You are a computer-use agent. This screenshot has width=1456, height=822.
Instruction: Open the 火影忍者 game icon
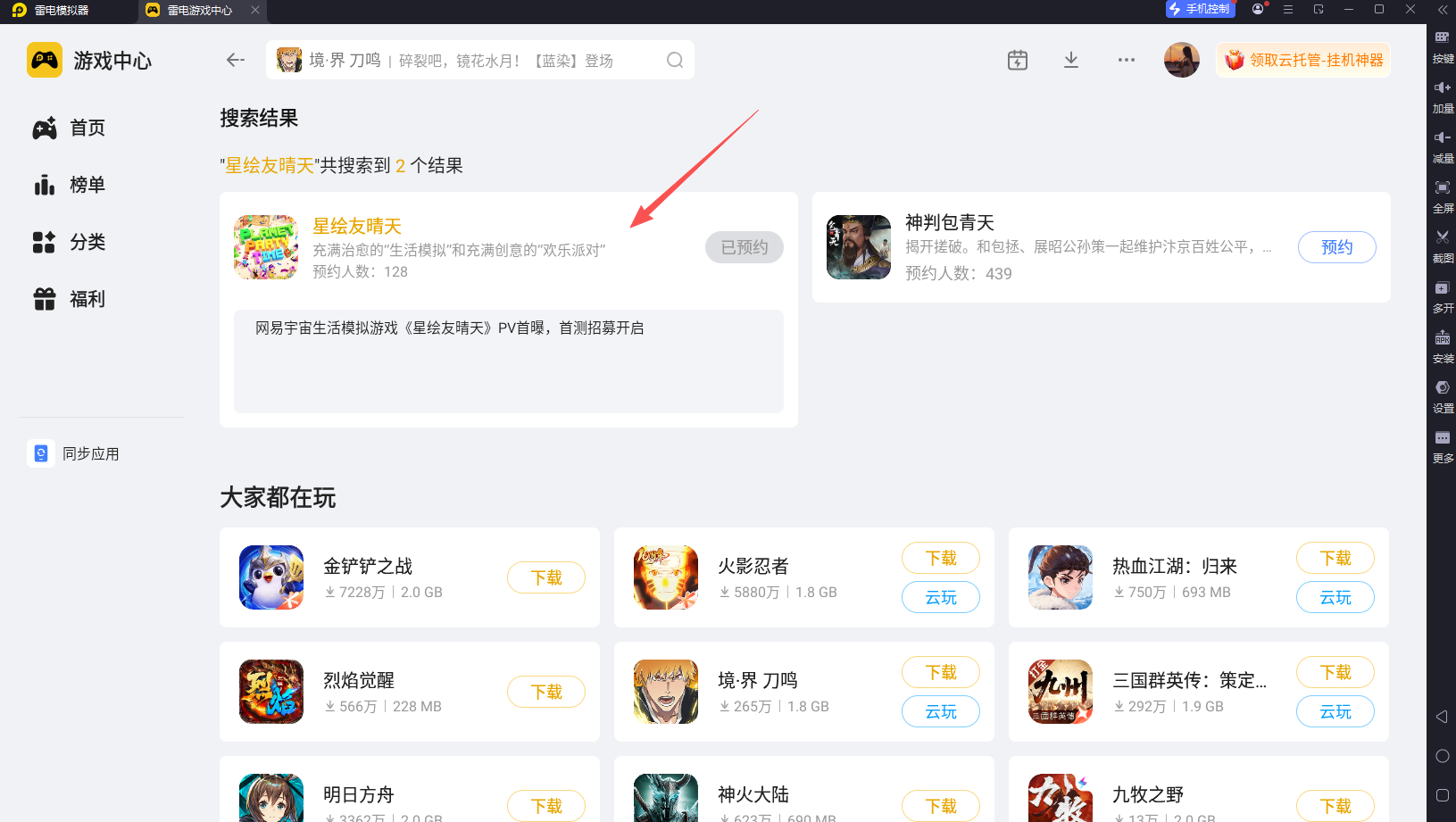[666, 577]
